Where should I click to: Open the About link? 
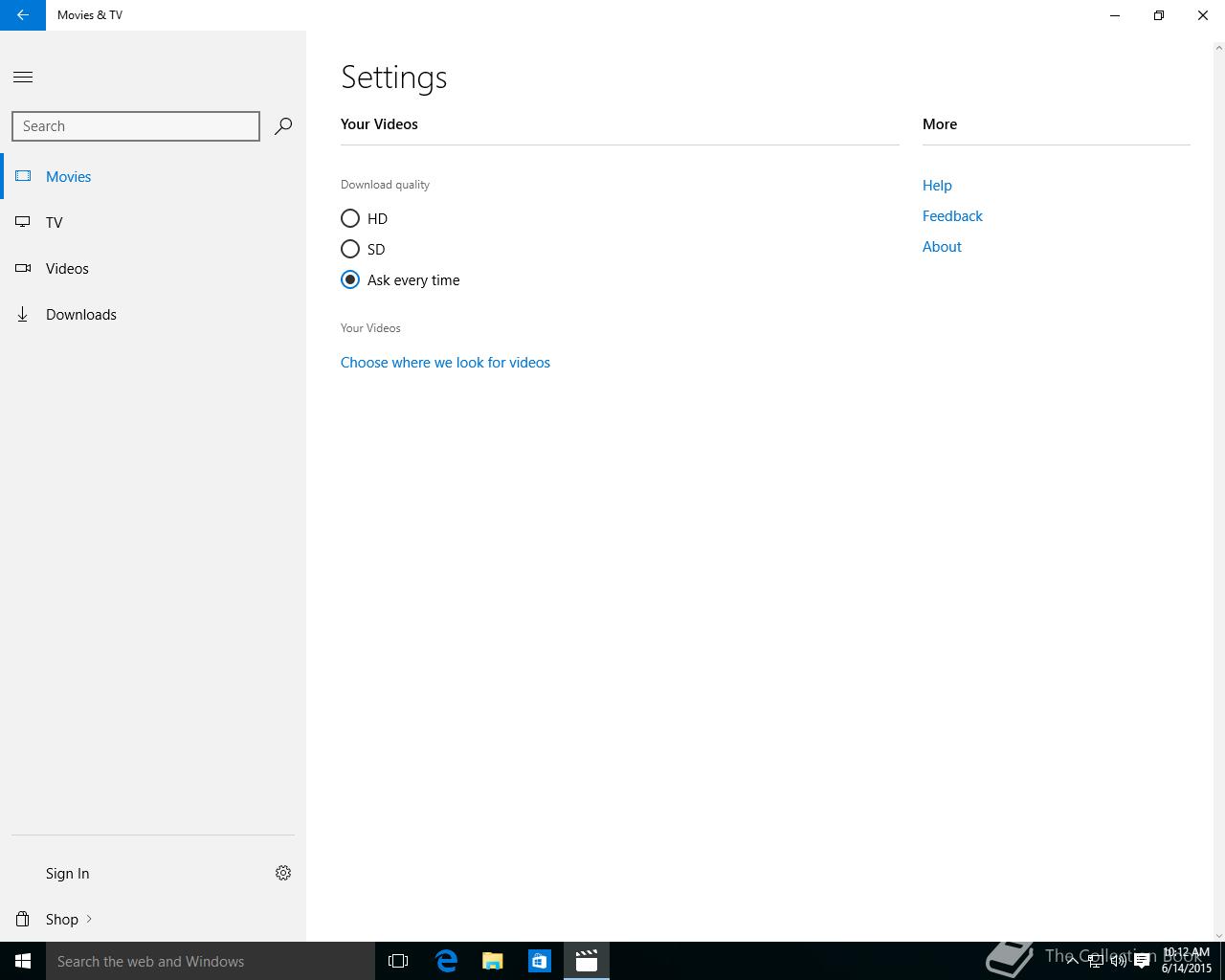pos(942,247)
